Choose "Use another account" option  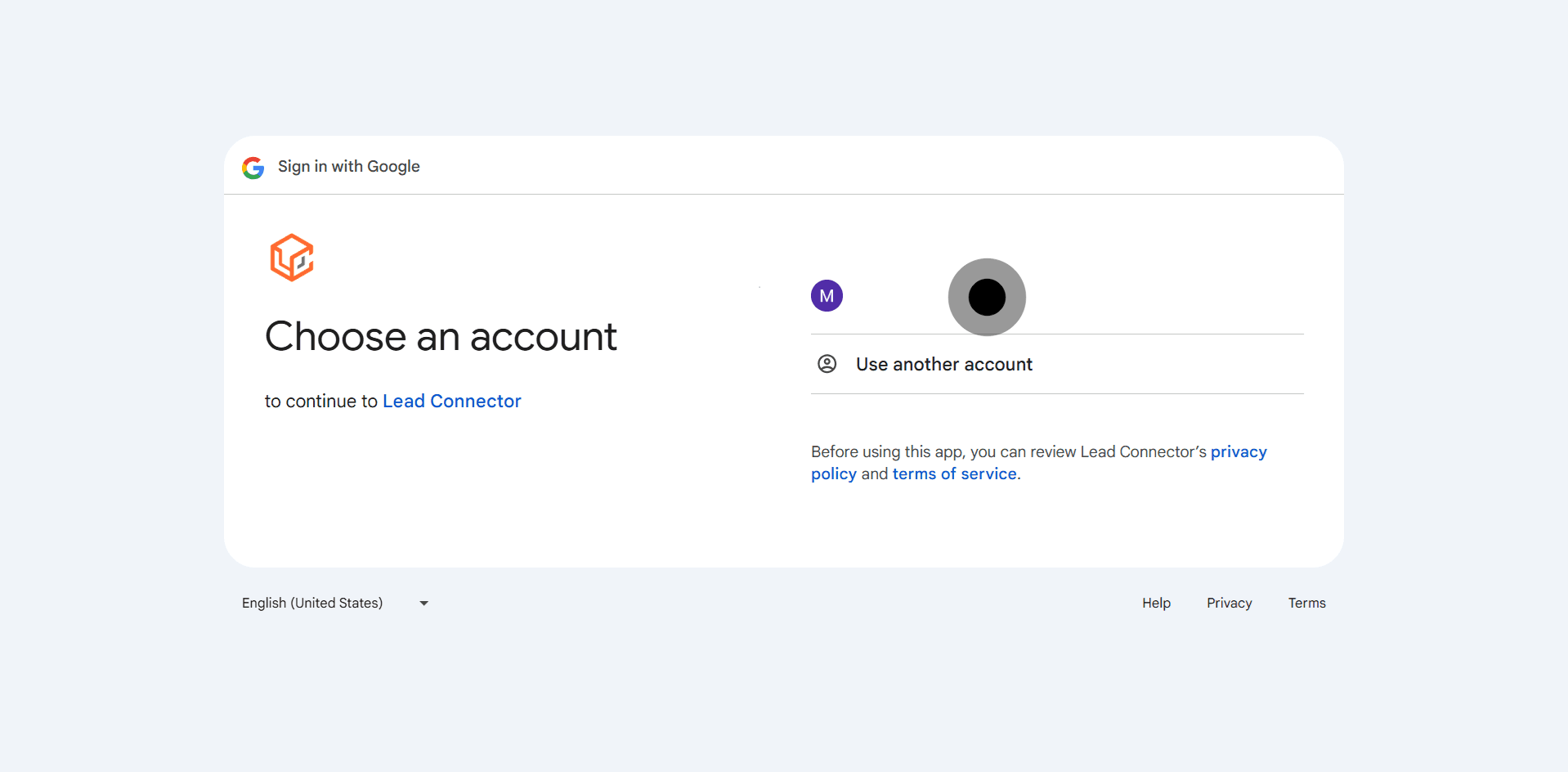[x=943, y=365]
